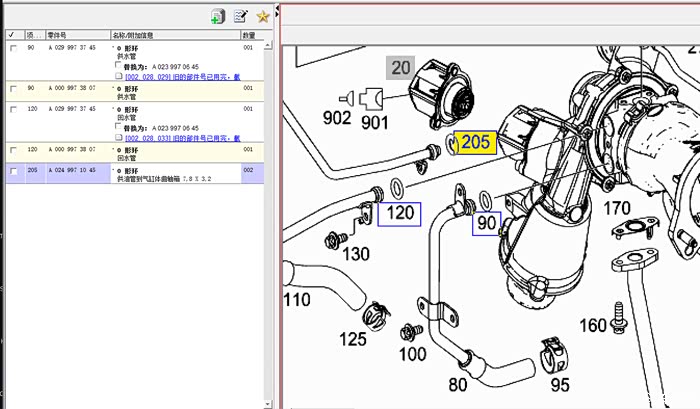Viewport: 700px width, 409px height.
Task: Click the gold star favorites icon
Action: pos(263,16)
